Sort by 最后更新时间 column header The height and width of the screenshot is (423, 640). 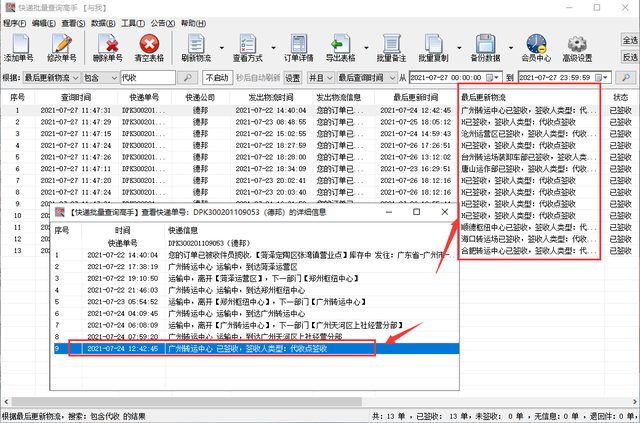(x=416, y=98)
